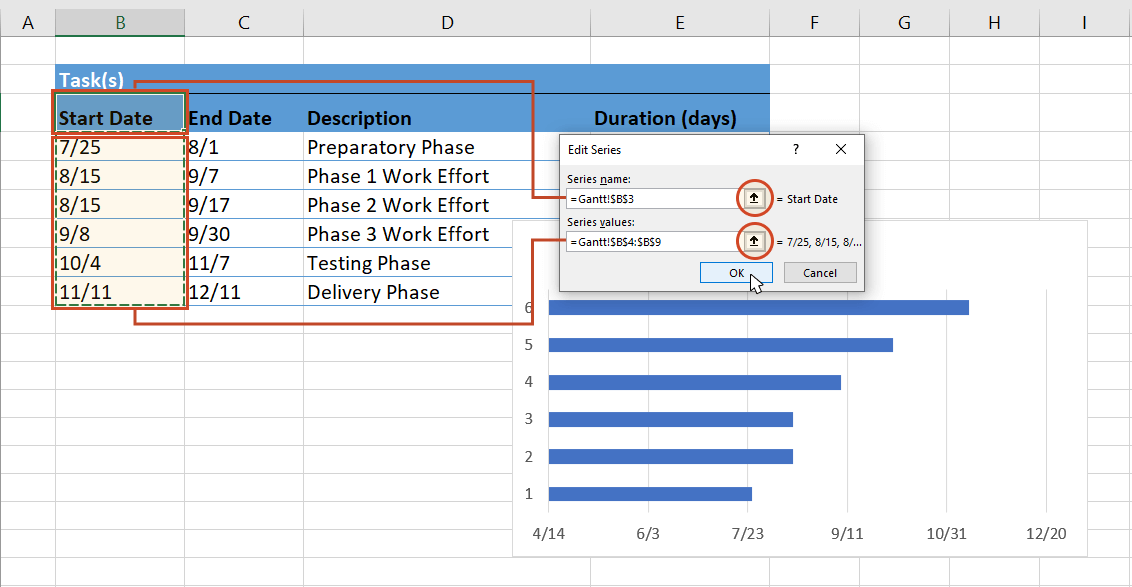Cancel the Edit Series dialog
This screenshot has height=587, width=1132.
[x=820, y=272]
